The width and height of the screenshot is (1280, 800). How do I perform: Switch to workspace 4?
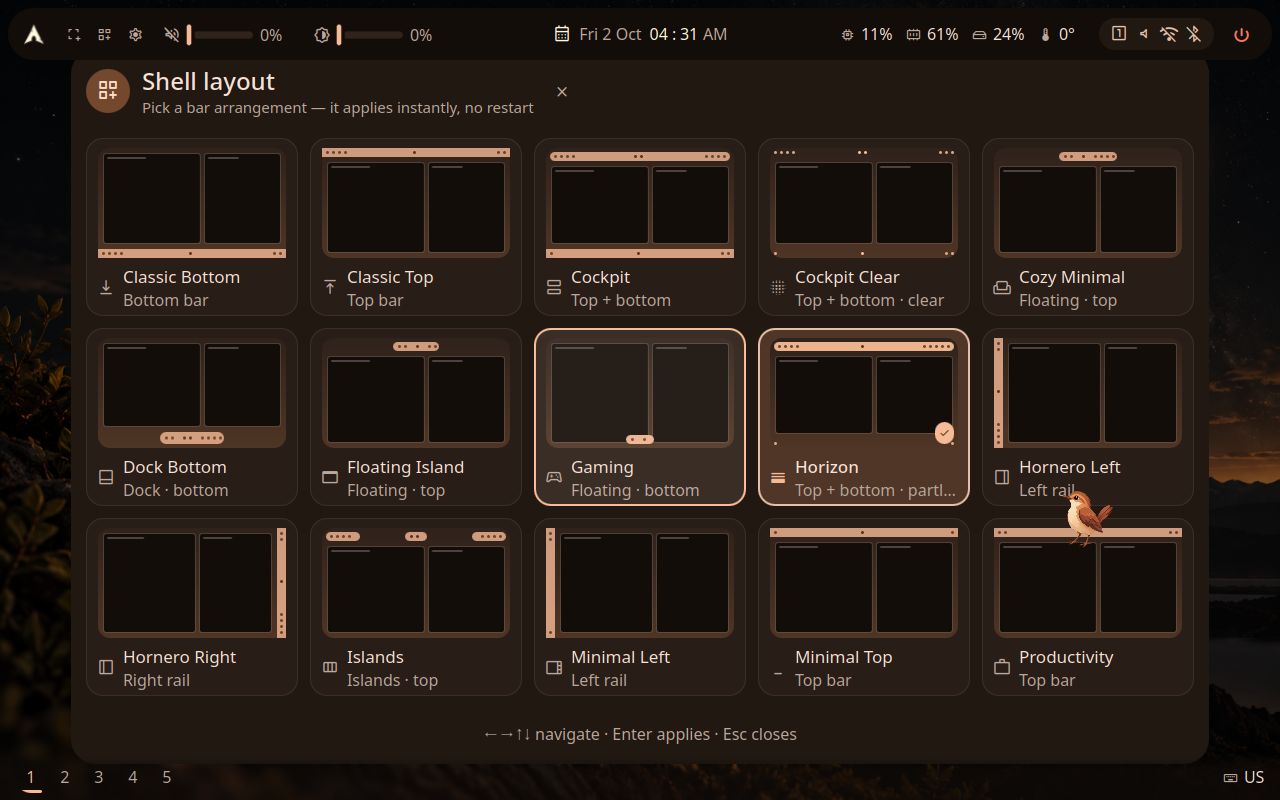click(x=133, y=777)
